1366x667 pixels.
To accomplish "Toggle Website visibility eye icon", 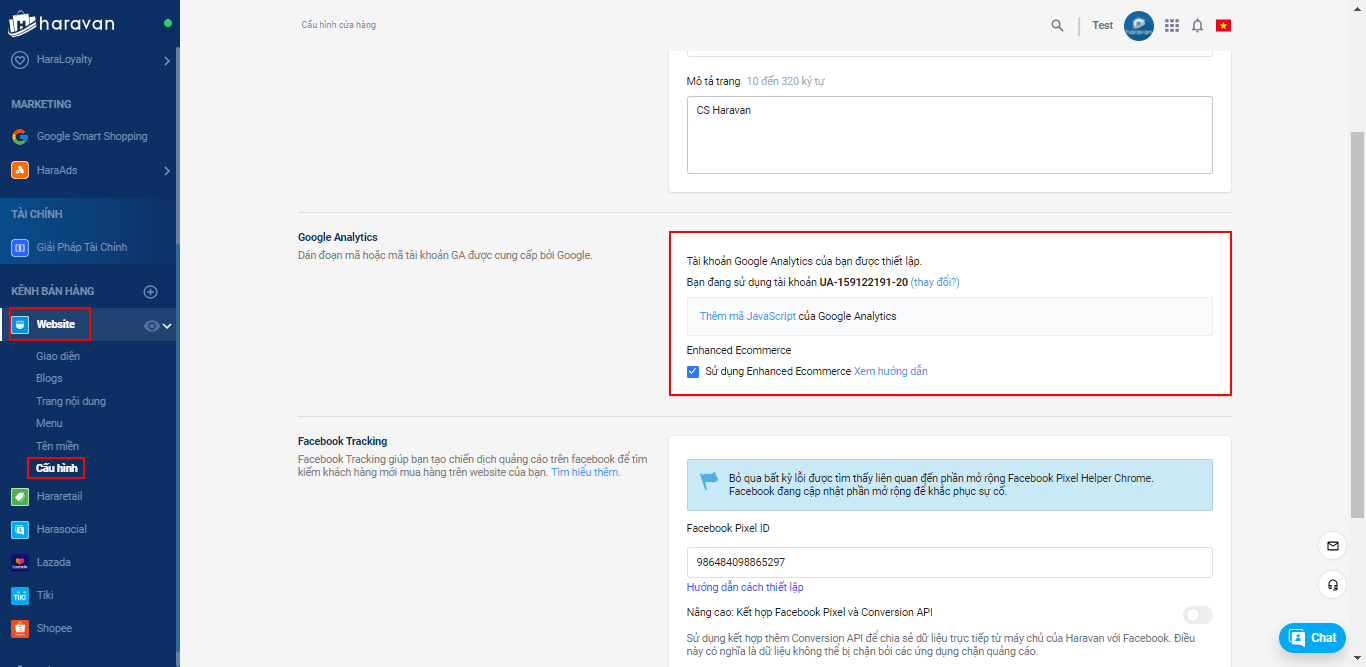I will (x=151, y=325).
